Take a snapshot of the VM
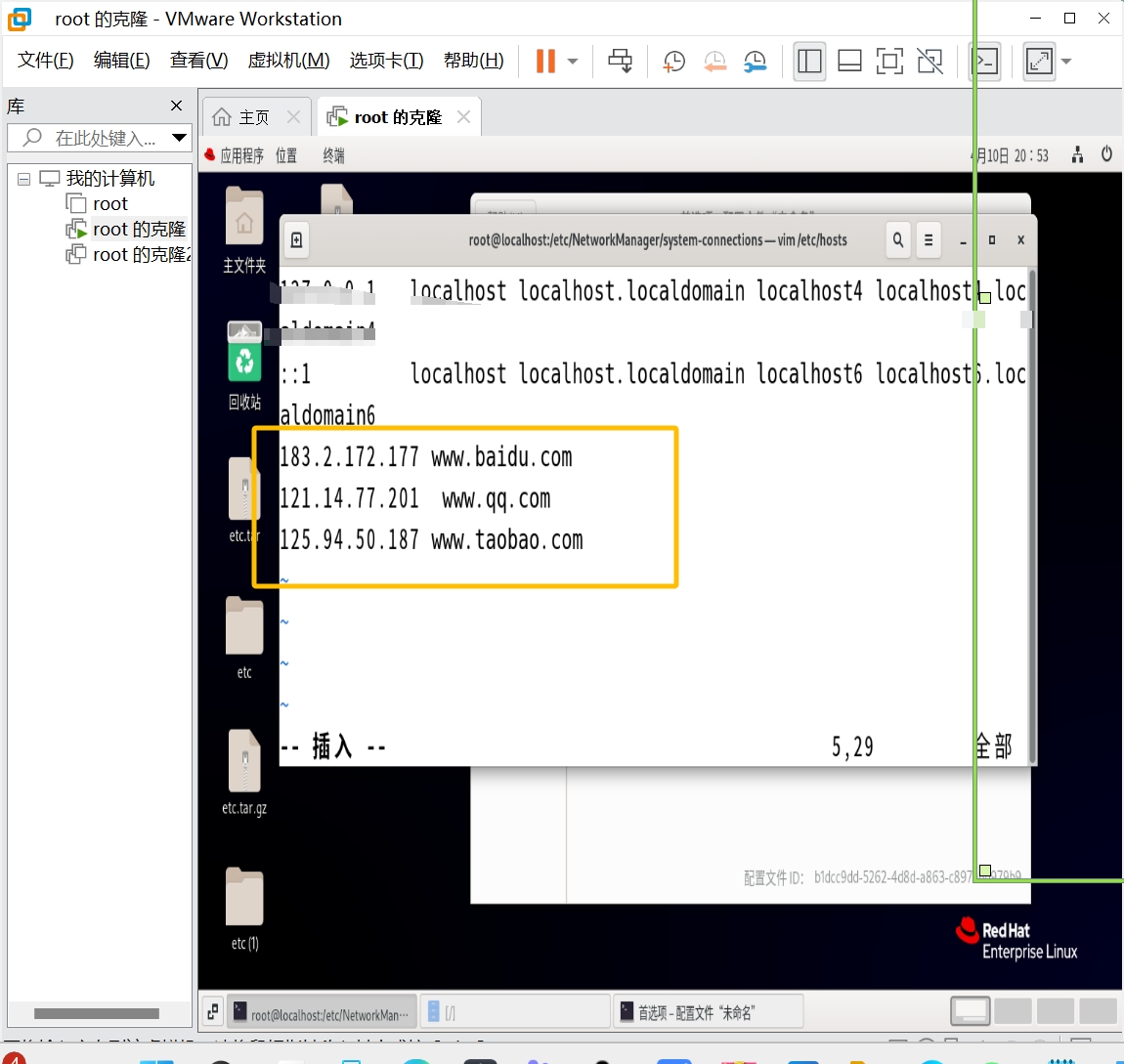The width and height of the screenshot is (1124, 1064). (673, 62)
